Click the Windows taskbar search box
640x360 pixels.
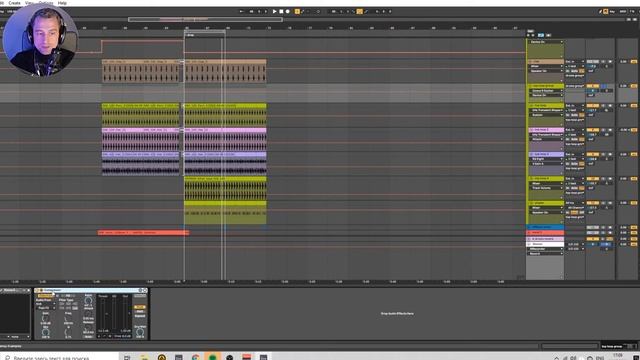tap(59, 357)
